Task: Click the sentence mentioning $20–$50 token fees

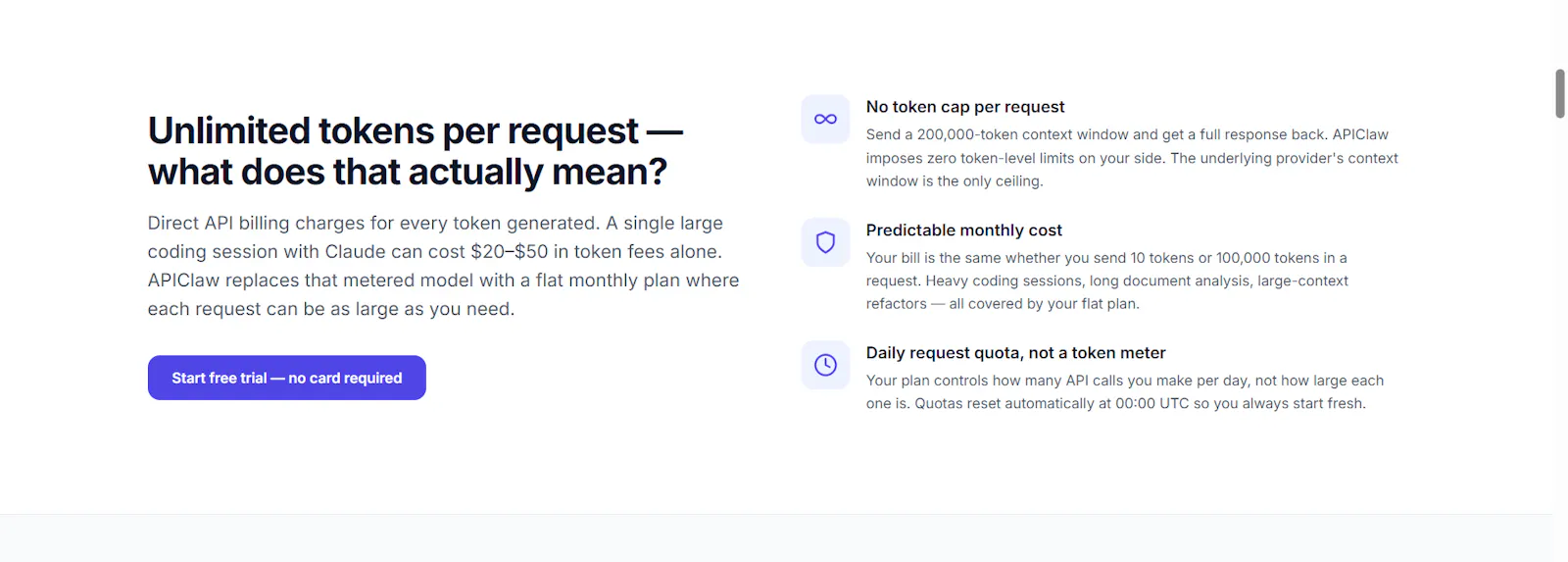Action: coord(435,237)
